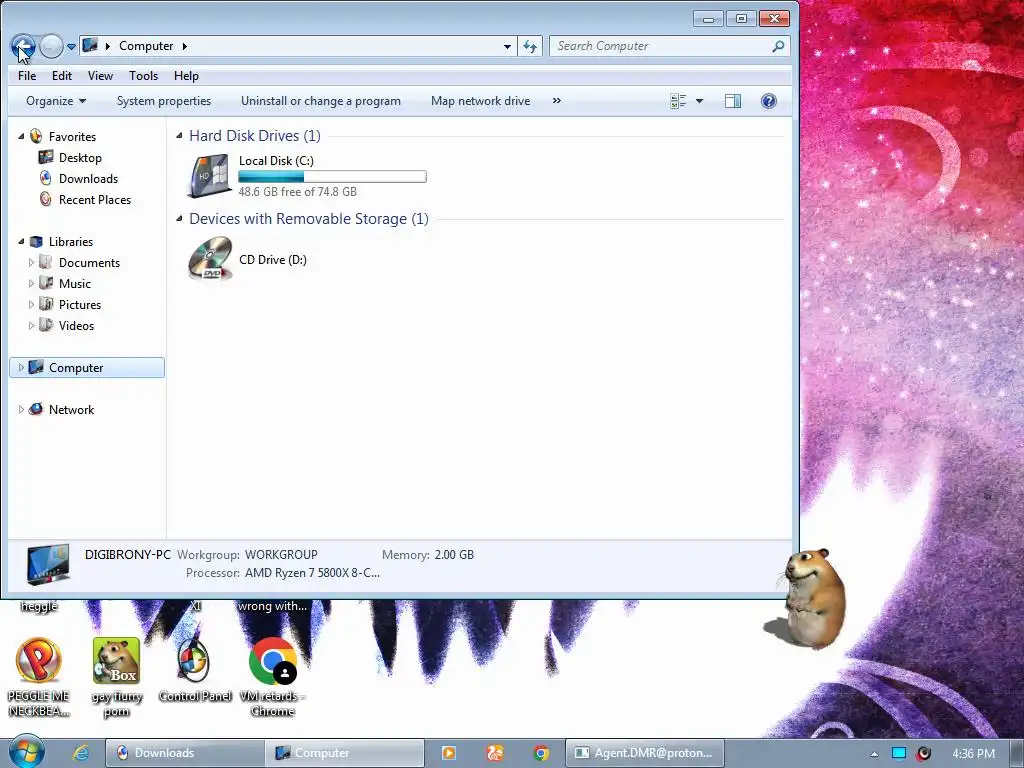Open the Edit menu

coord(62,76)
